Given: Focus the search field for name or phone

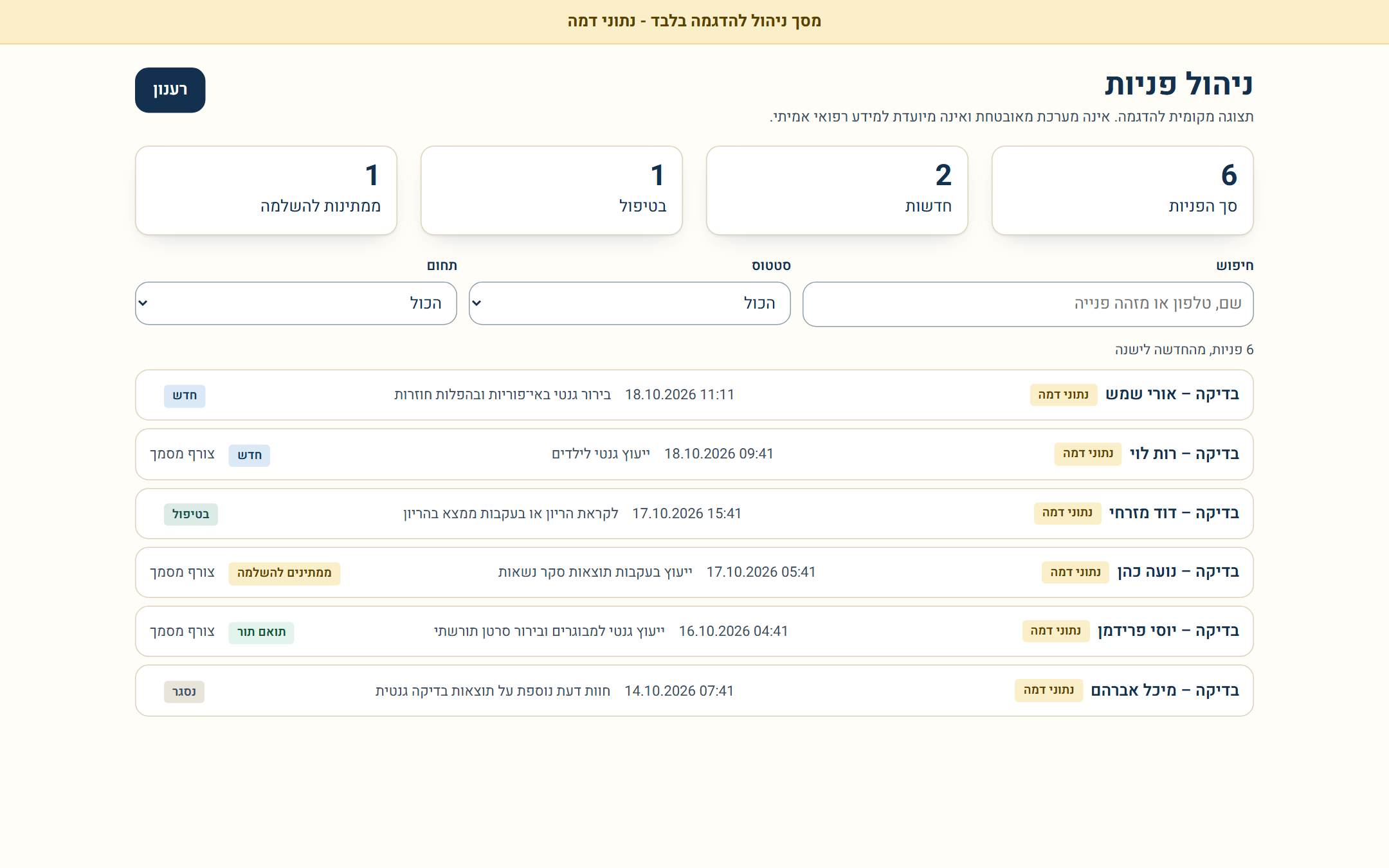Looking at the screenshot, I should point(1028,304).
